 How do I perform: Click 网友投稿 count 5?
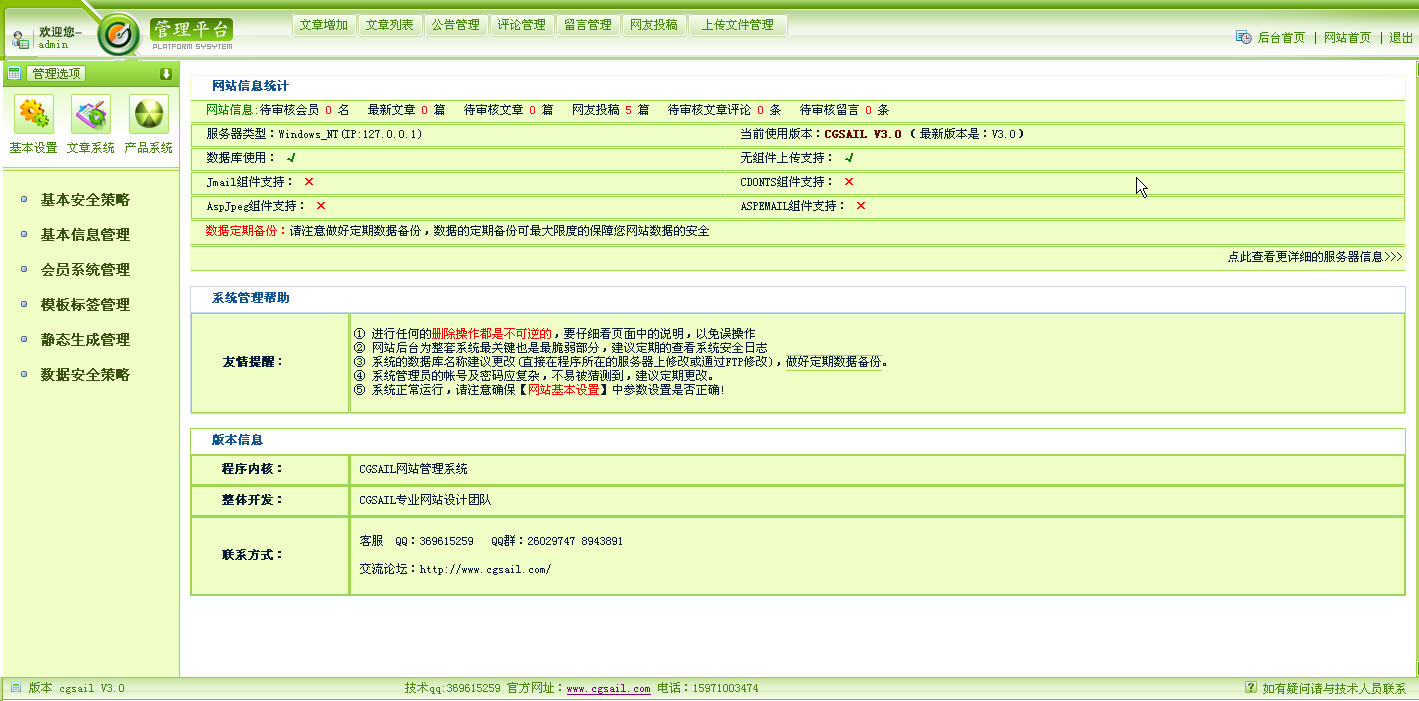tap(628, 110)
